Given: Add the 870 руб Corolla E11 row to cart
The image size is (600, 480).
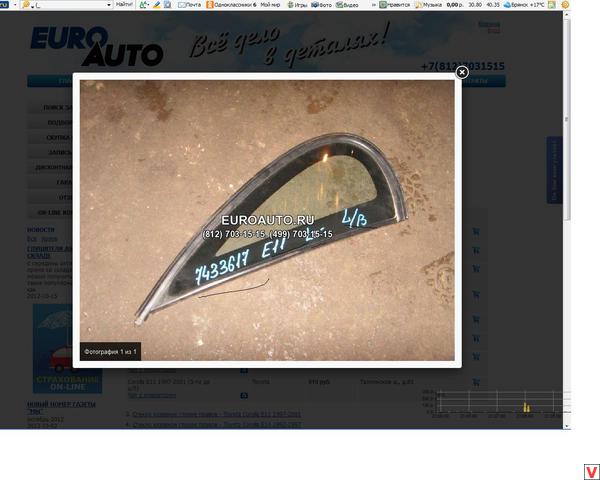Looking at the screenshot, I should click(x=476, y=382).
